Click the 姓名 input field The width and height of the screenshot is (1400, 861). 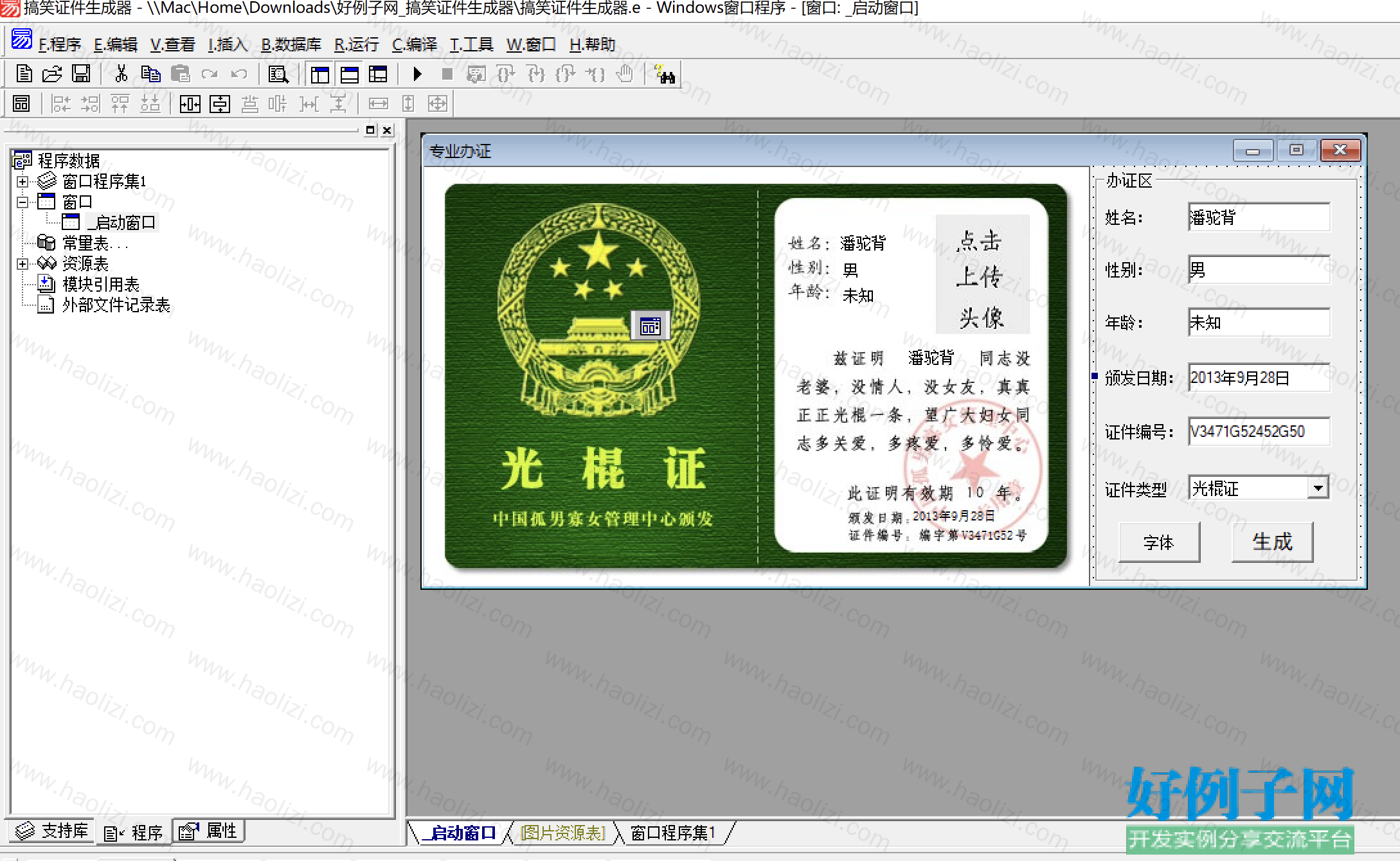(x=1259, y=217)
